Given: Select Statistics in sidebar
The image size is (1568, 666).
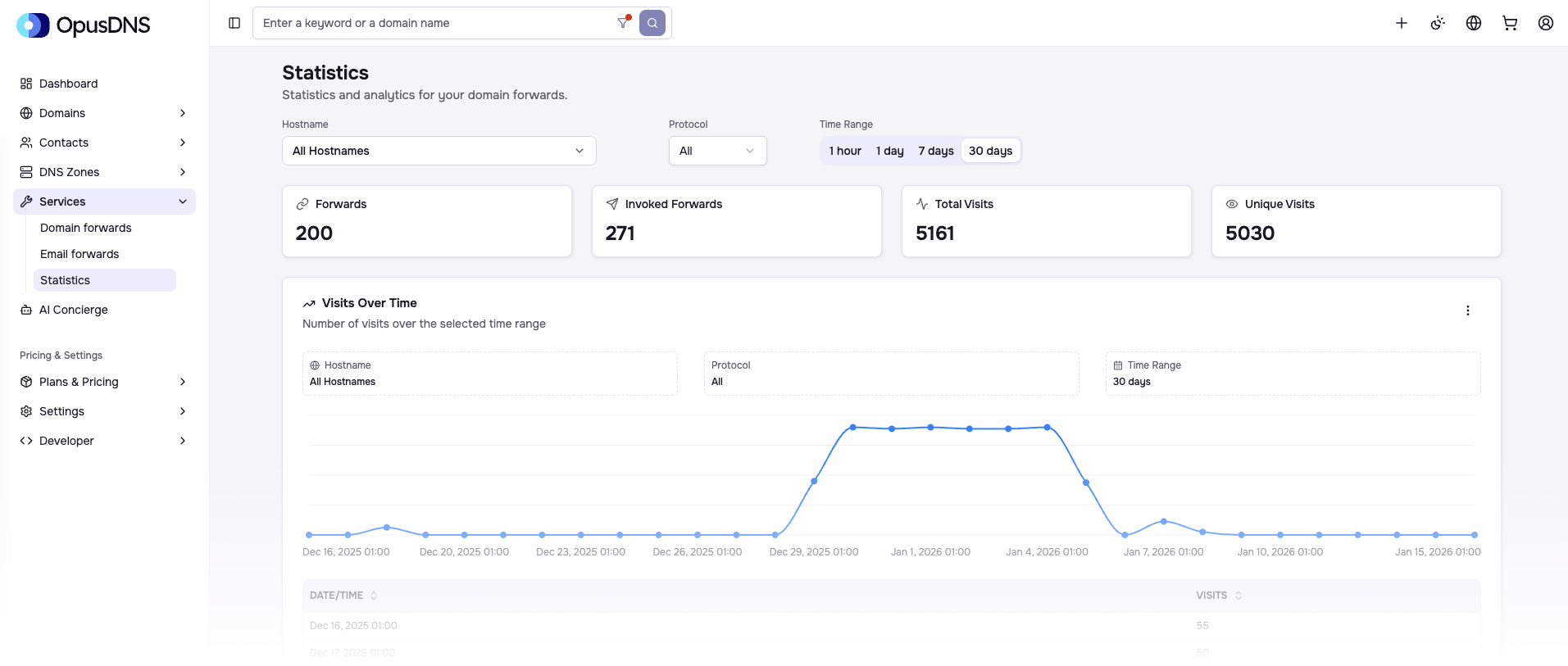Looking at the screenshot, I should coord(105,280).
